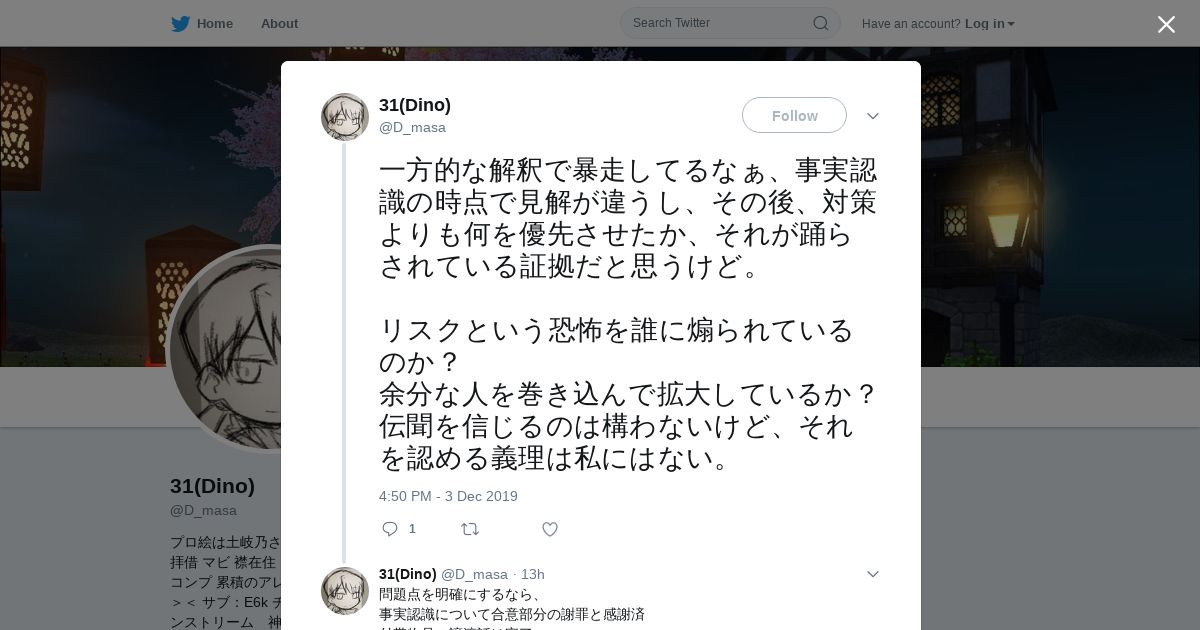Click the reply speech bubble icon
The image size is (1200, 630).
coord(390,529)
